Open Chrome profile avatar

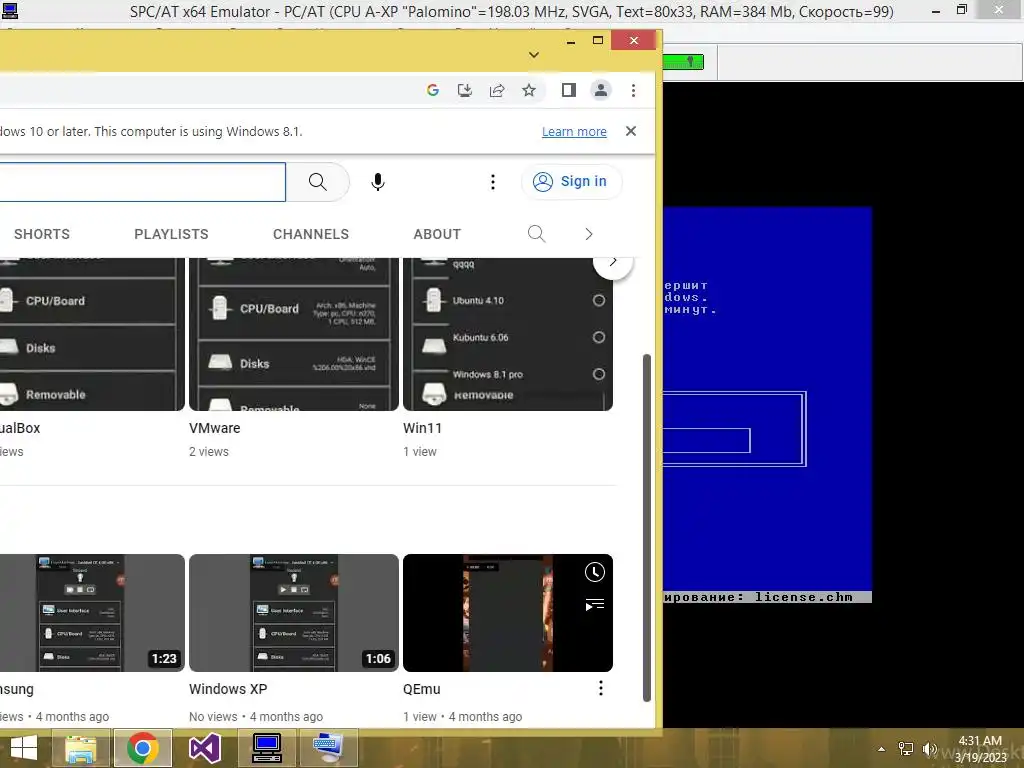tap(601, 90)
